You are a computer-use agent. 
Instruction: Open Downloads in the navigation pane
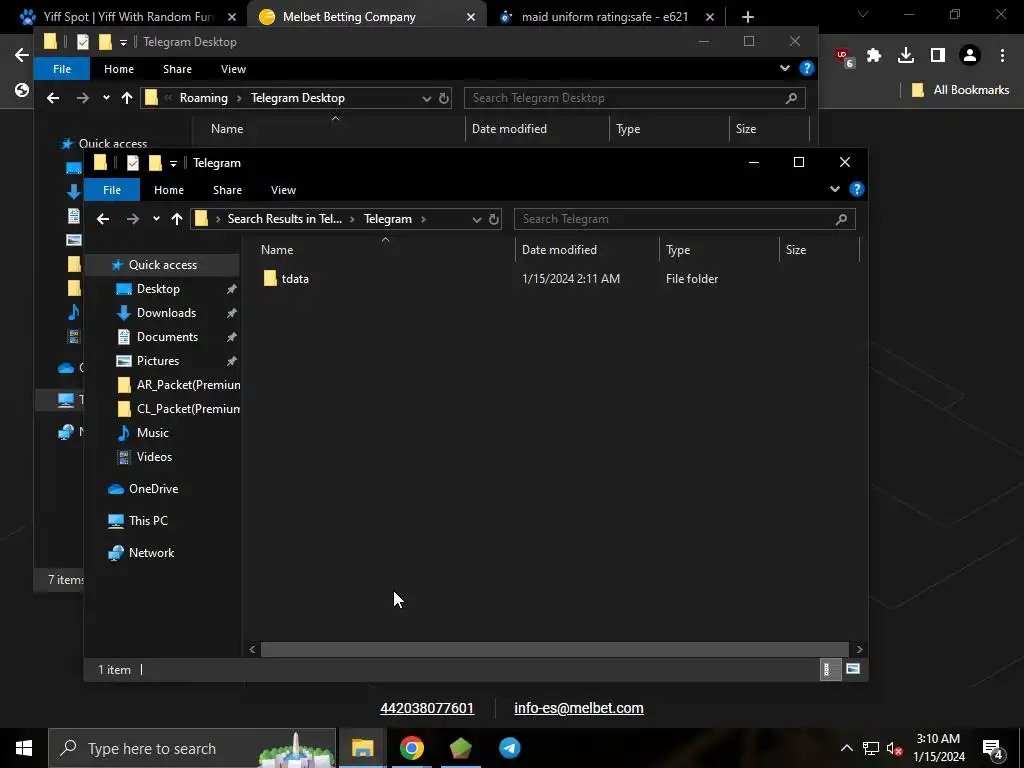coord(166,313)
